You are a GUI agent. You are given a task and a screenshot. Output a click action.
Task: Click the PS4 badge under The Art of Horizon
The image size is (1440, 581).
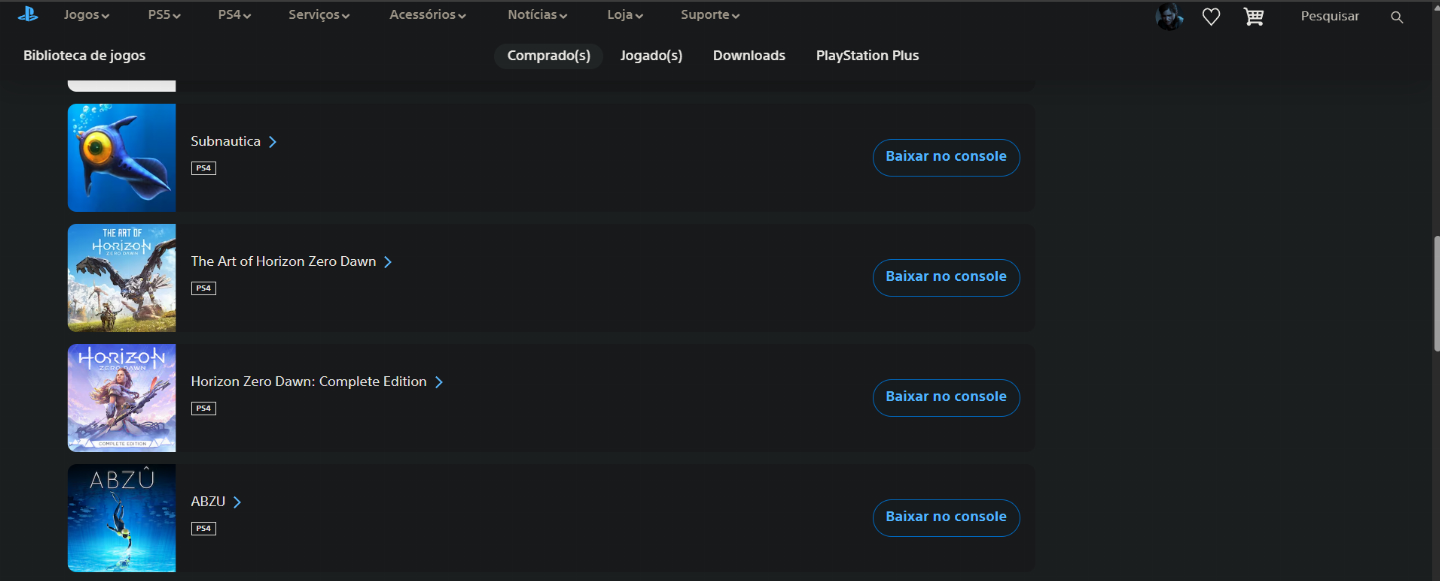coord(203,288)
